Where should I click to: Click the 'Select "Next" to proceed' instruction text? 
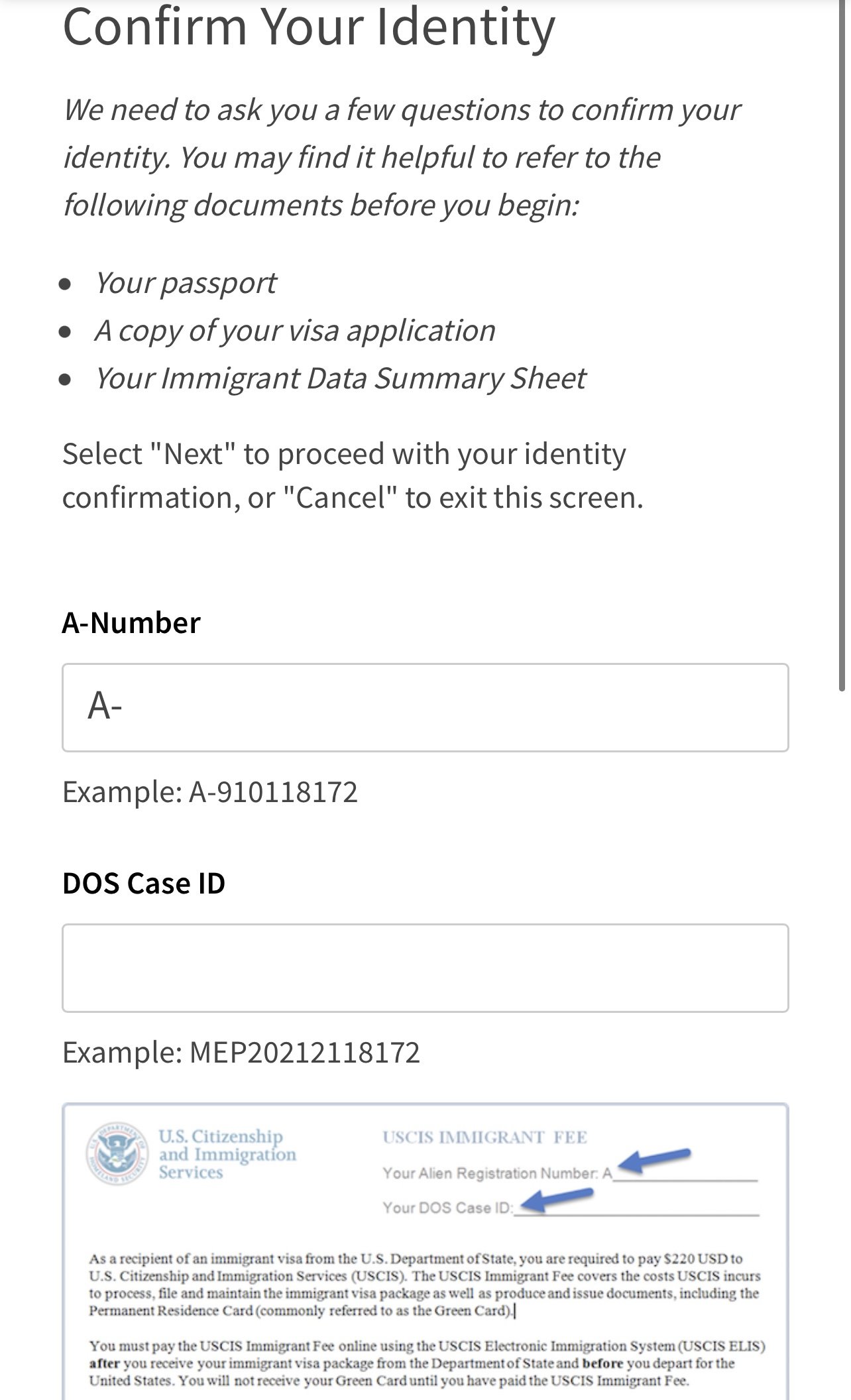tap(353, 475)
